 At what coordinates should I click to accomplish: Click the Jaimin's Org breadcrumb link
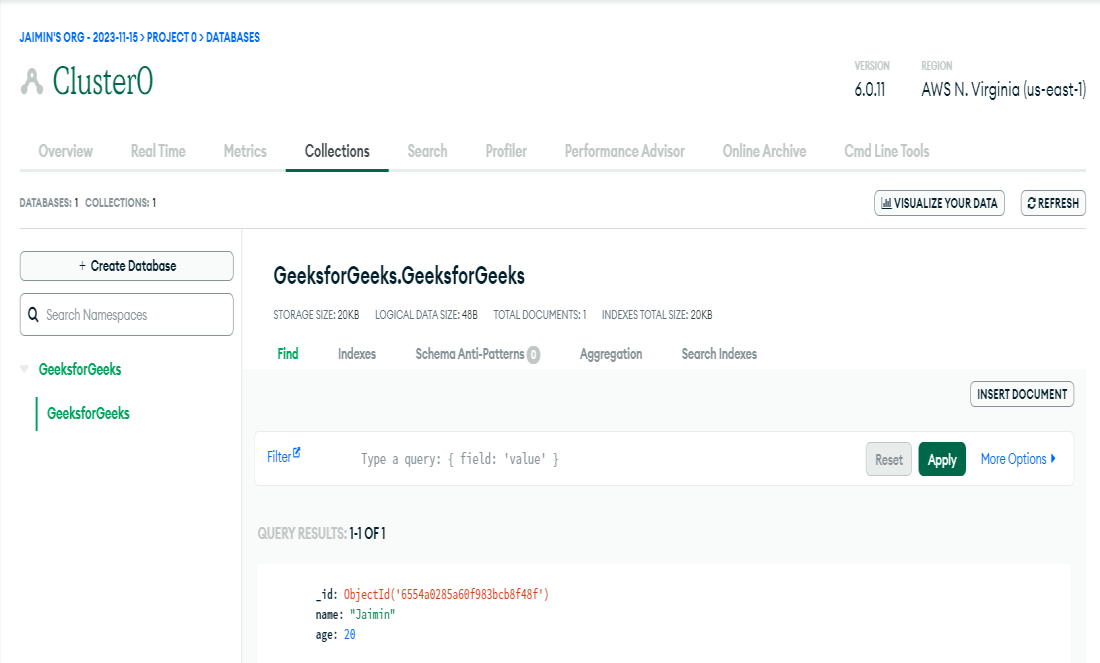(x=78, y=37)
